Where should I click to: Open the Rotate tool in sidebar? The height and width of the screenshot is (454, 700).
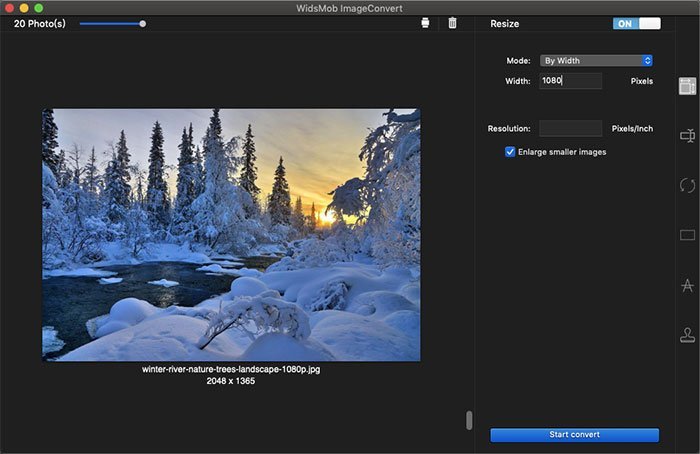(688, 185)
